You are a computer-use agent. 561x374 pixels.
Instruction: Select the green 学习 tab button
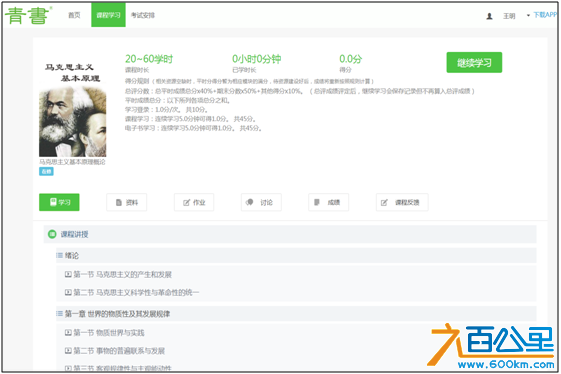pyautogui.click(x=59, y=202)
